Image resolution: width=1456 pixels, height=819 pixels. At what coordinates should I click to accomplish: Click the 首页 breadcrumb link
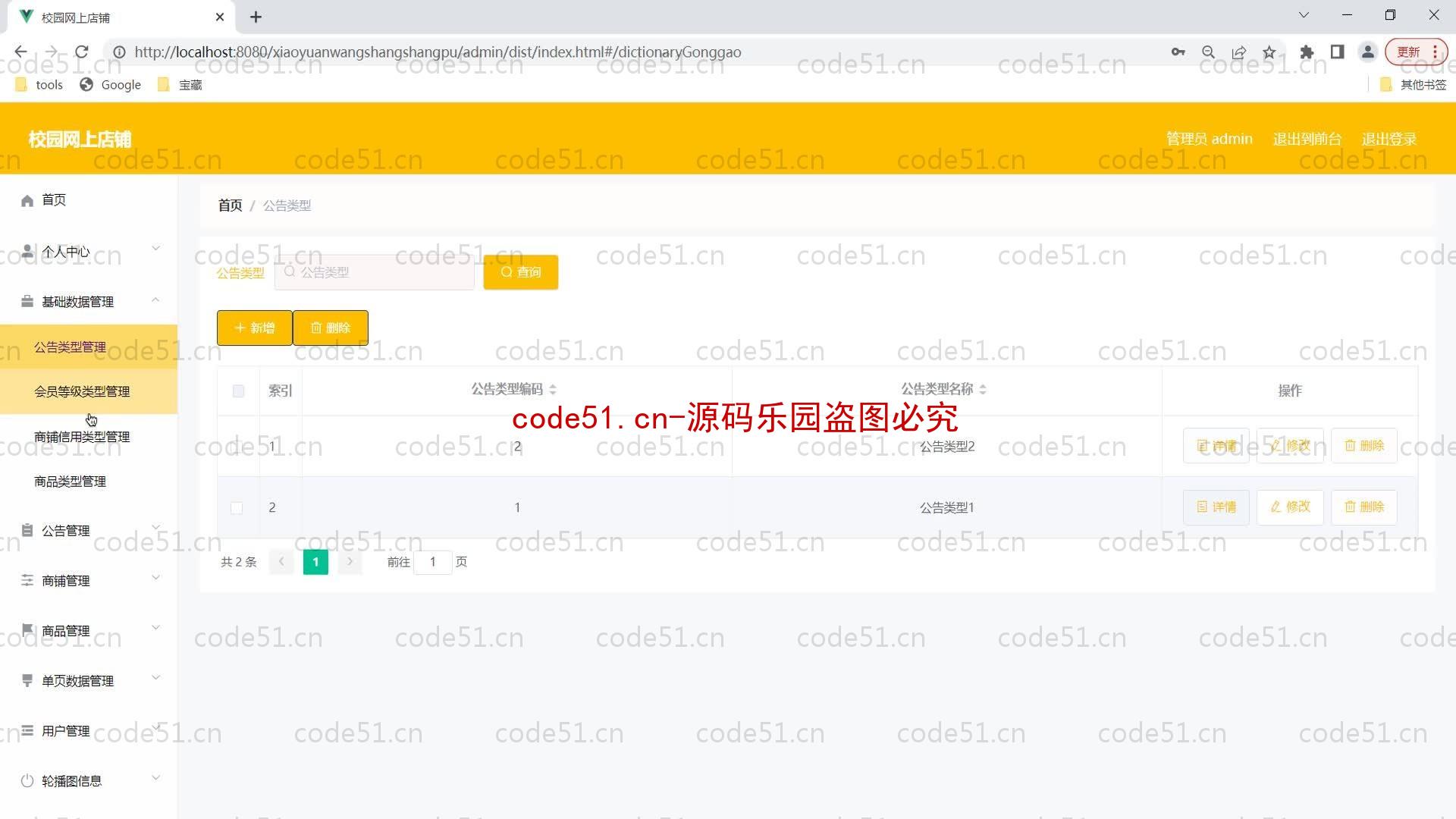click(230, 206)
